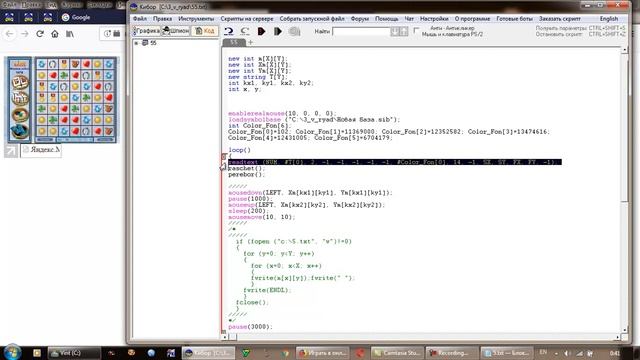Switch to the Графика panel button
The image size is (640, 360).
click(x=146, y=31)
